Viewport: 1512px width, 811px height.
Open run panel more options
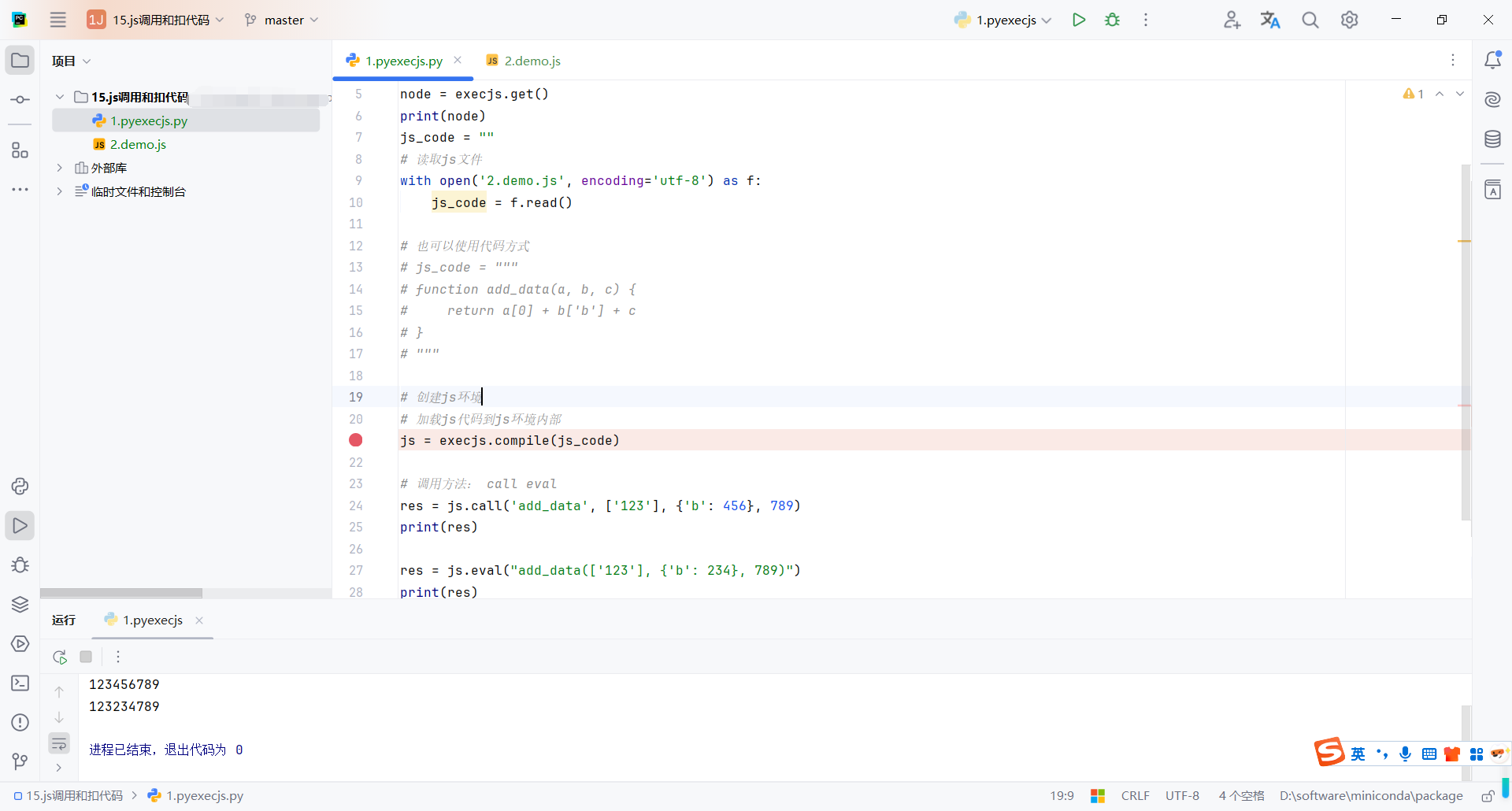[x=118, y=657]
